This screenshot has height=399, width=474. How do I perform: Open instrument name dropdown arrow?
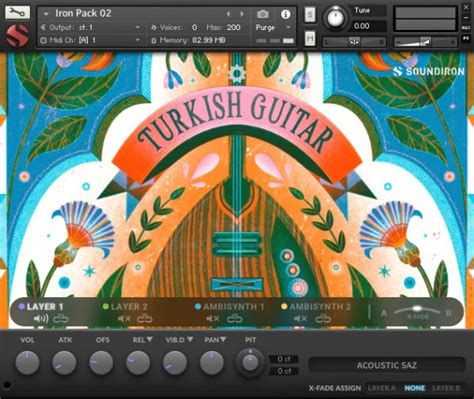tap(46, 14)
